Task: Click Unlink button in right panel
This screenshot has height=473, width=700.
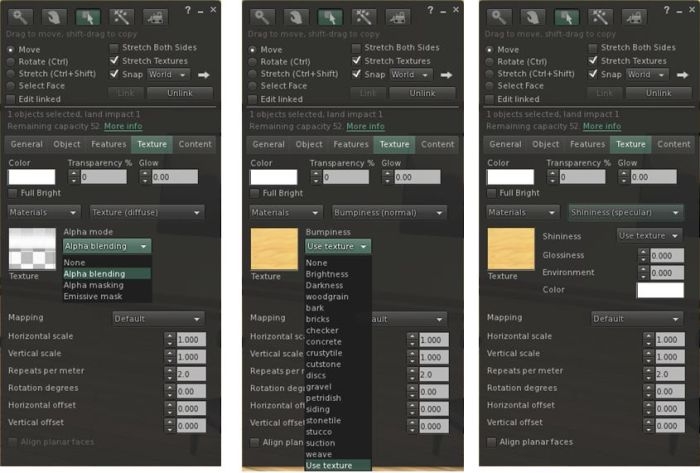Action: (658, 93)
